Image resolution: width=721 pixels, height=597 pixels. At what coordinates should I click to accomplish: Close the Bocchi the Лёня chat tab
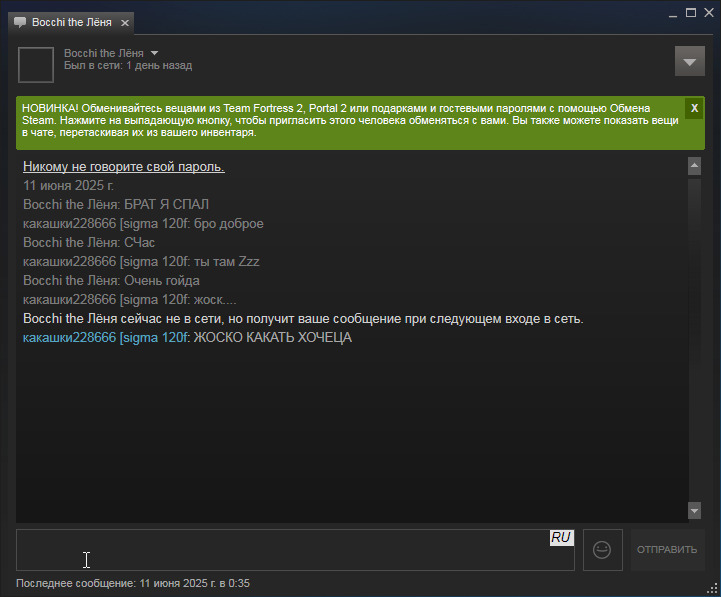coord(125,23)
